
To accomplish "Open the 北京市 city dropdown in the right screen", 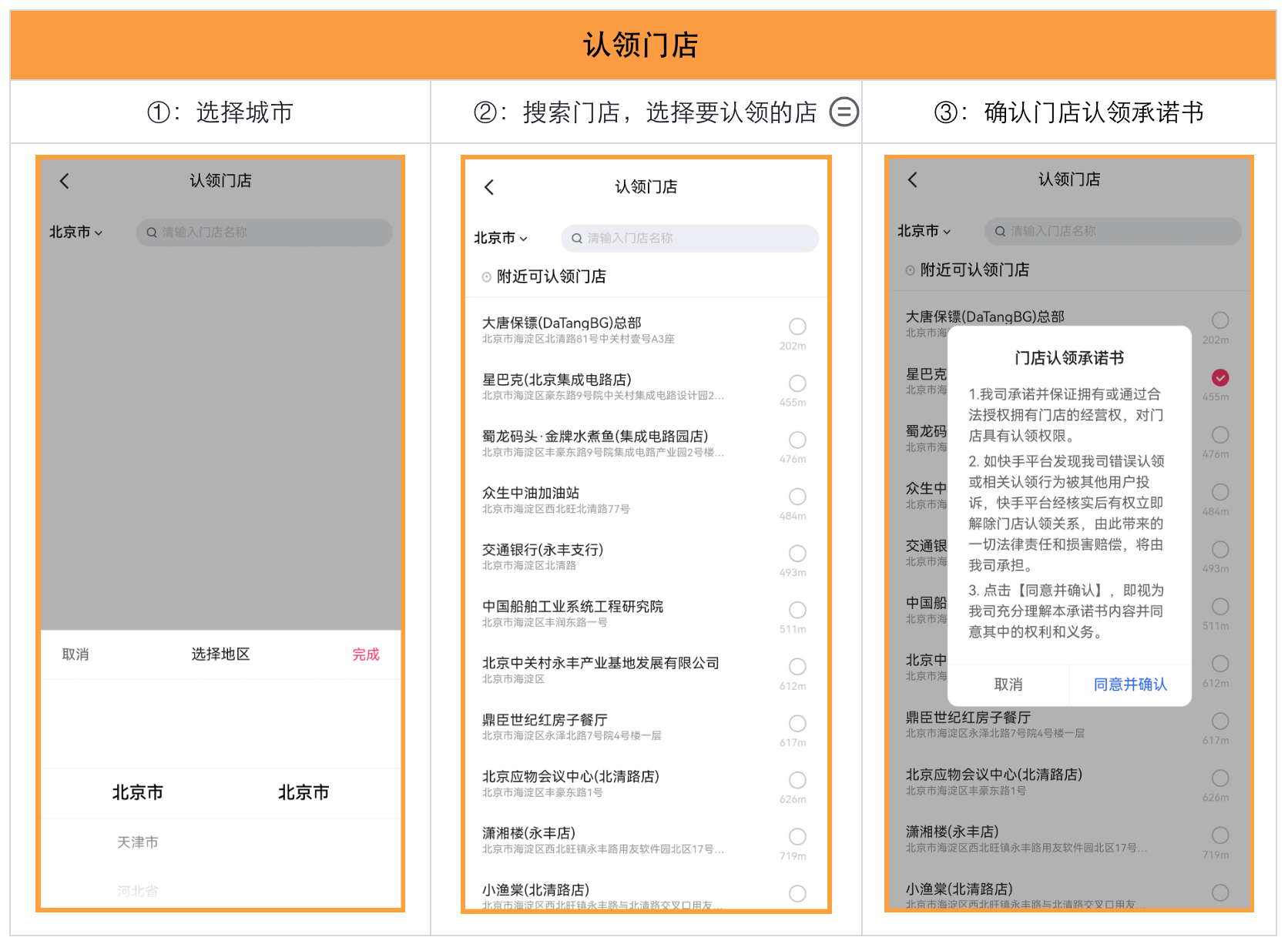I will pyautogui.click(x=924, y=231).
